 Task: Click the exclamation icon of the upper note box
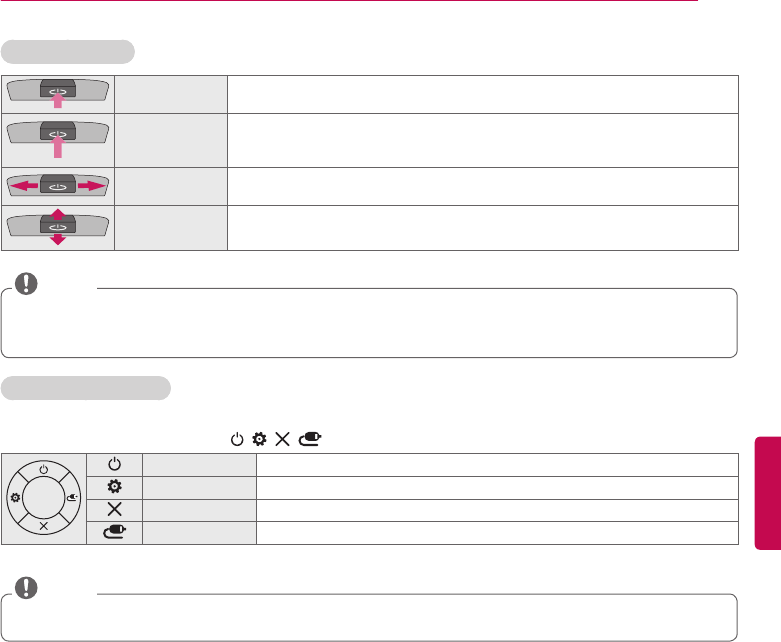click(x=27, y=284)
